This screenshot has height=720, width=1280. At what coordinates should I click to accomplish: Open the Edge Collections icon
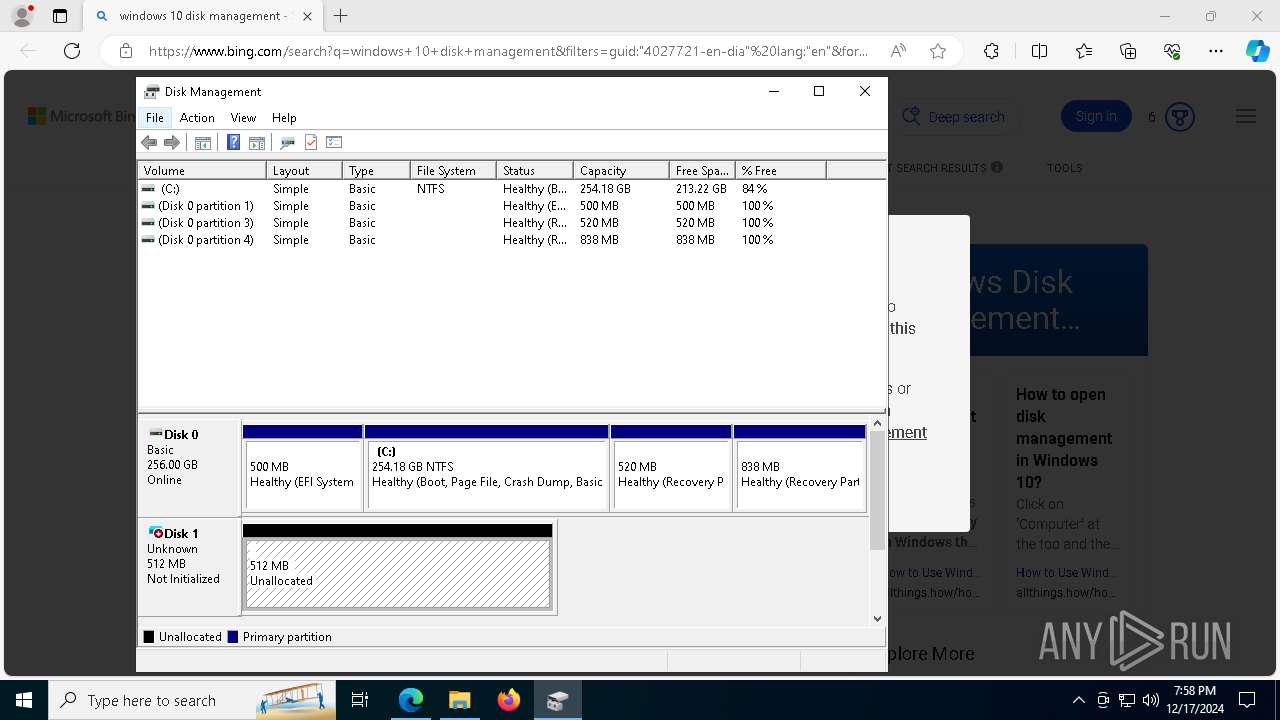[1128, 51]
